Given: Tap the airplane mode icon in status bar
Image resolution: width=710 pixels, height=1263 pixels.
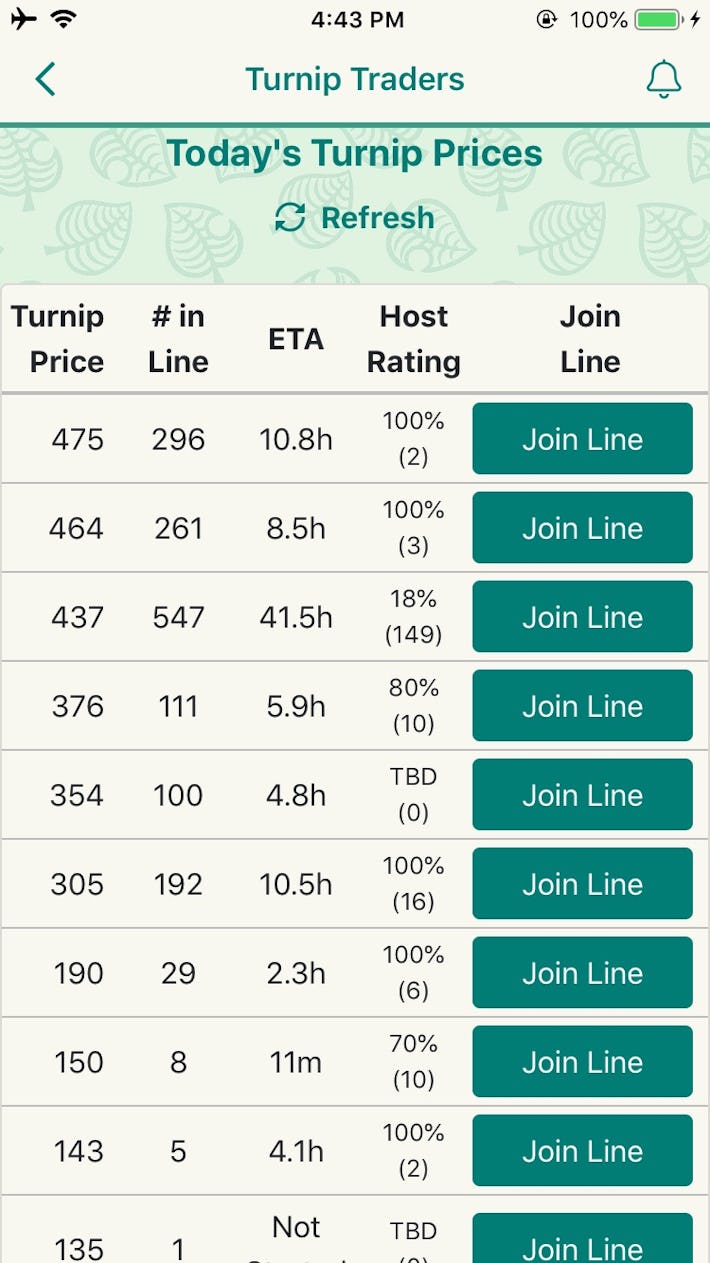Looking at the screenshot, I should click(x=22, y=18).
